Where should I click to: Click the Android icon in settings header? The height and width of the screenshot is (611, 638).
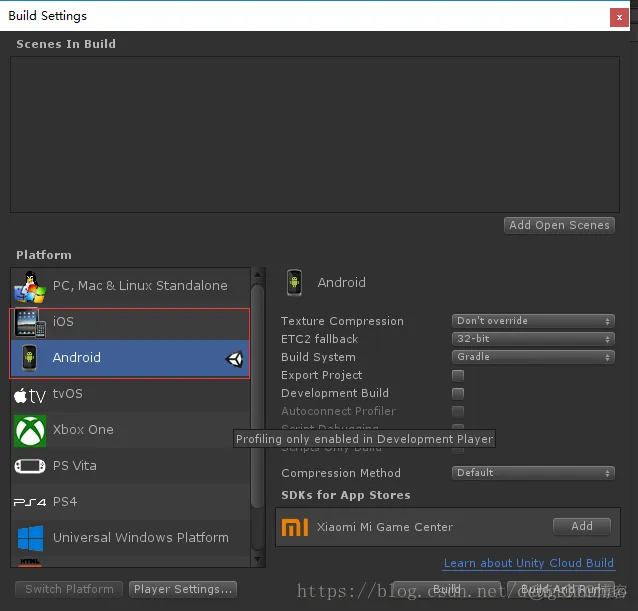(x=294, y=283)
